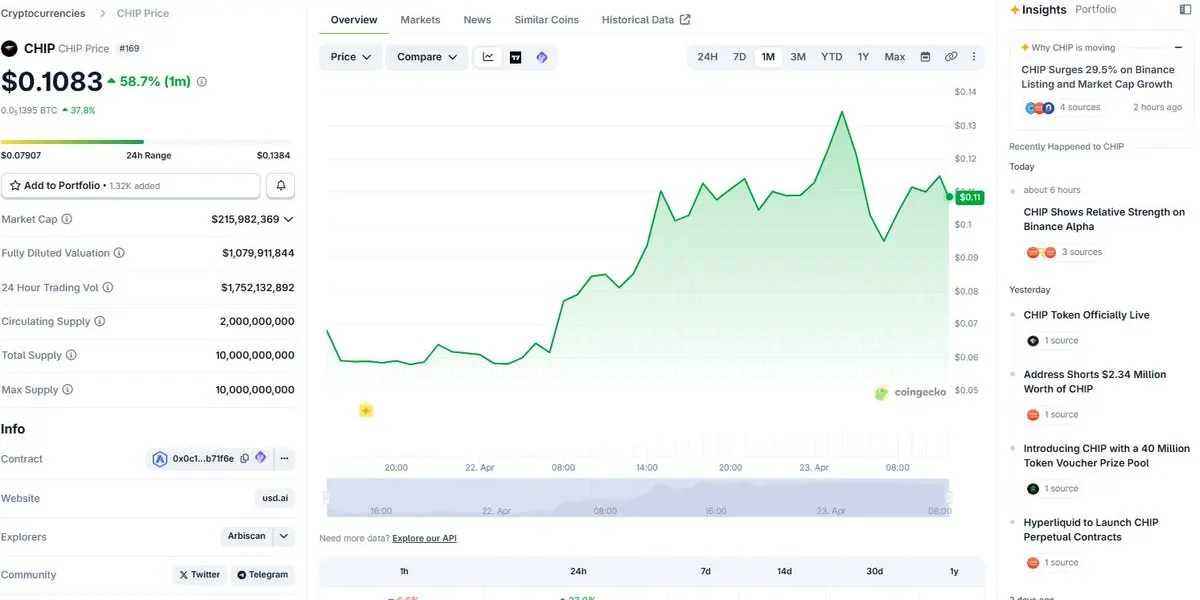Open the chart three-dot options menu
Screen dimensions: 1200x600
[974, 57]
